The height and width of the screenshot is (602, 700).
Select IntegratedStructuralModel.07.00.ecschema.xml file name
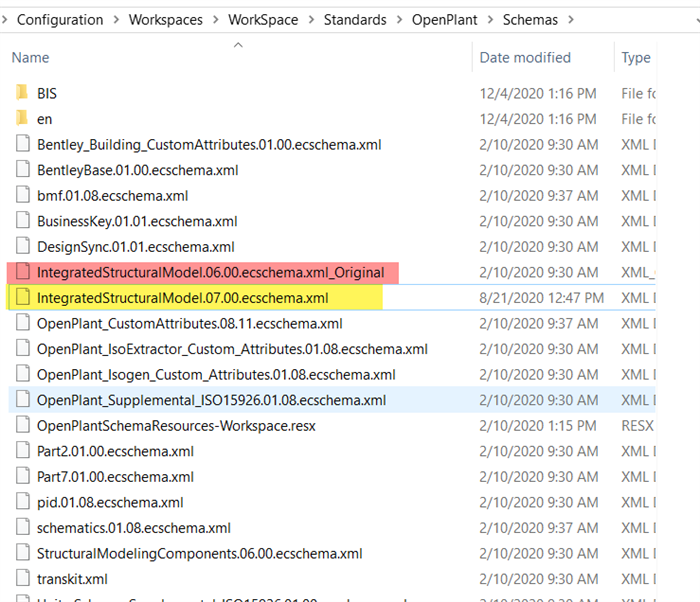click(x=183, y=298)
